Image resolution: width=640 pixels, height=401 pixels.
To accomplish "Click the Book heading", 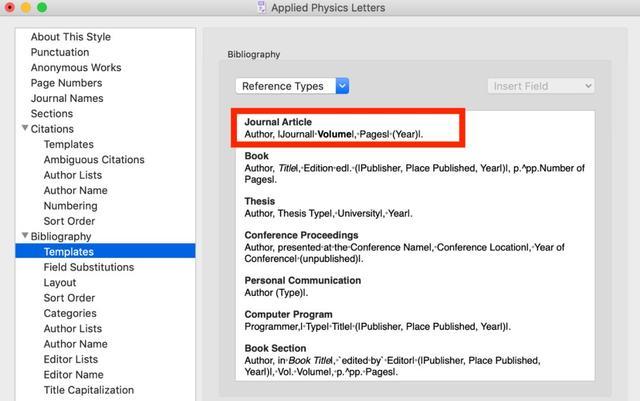I will coord(256,156).
